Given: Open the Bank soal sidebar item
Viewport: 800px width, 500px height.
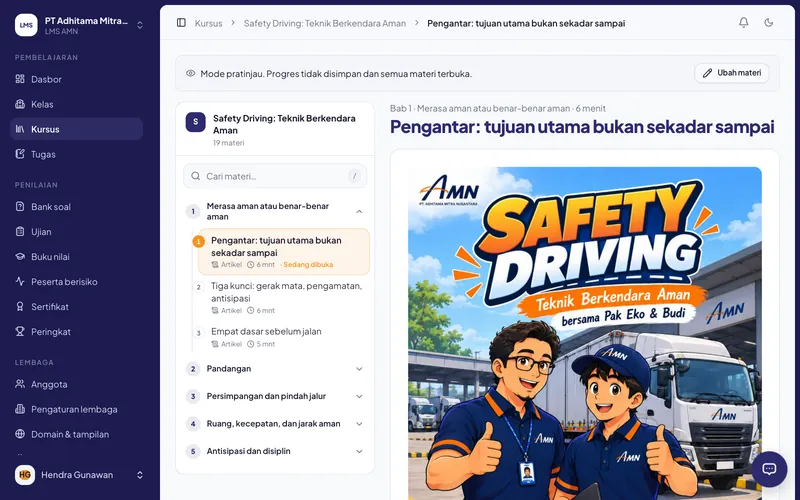Looking at the screenshot, I should click(x=77, y=207).
